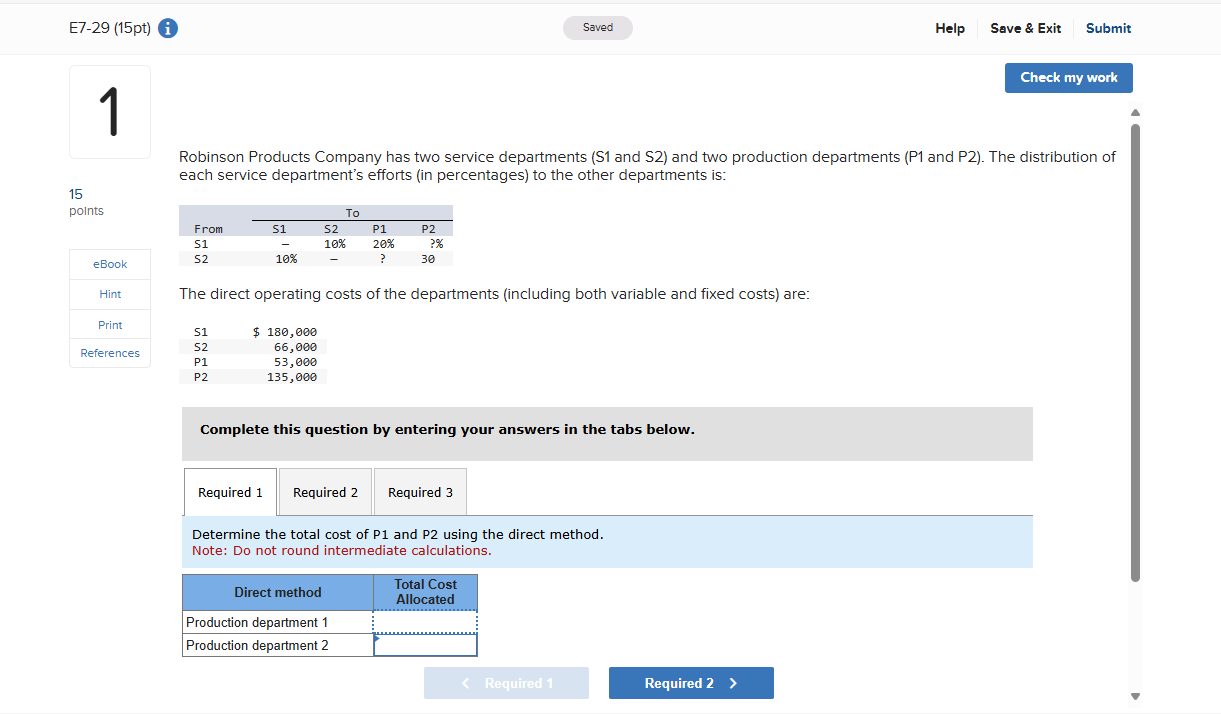Click the Production department 2 label
This screenshot has width=1221, height=714.
pos(257,645)
